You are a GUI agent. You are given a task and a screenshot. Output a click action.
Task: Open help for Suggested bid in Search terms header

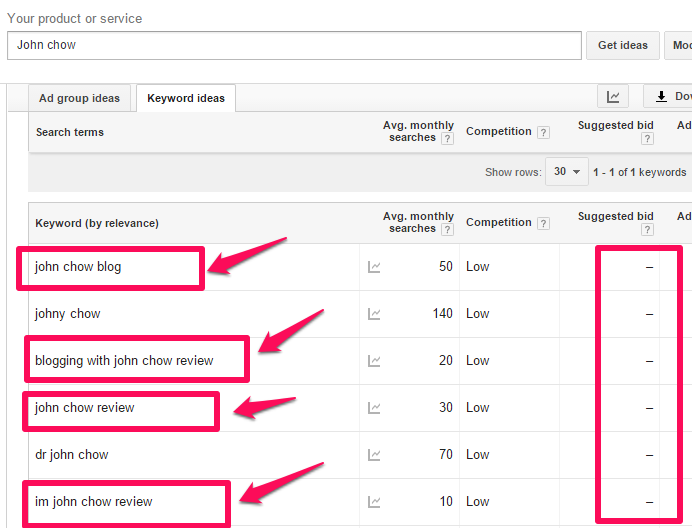[647, 139]
